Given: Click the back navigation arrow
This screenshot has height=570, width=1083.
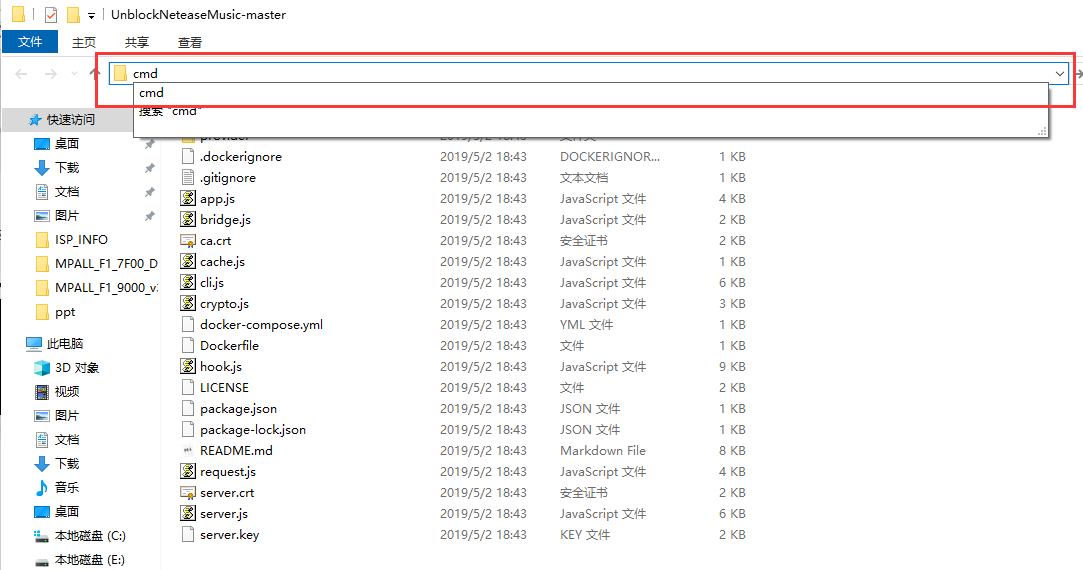Looking at the screenshot, I should [x=22, y=74].
